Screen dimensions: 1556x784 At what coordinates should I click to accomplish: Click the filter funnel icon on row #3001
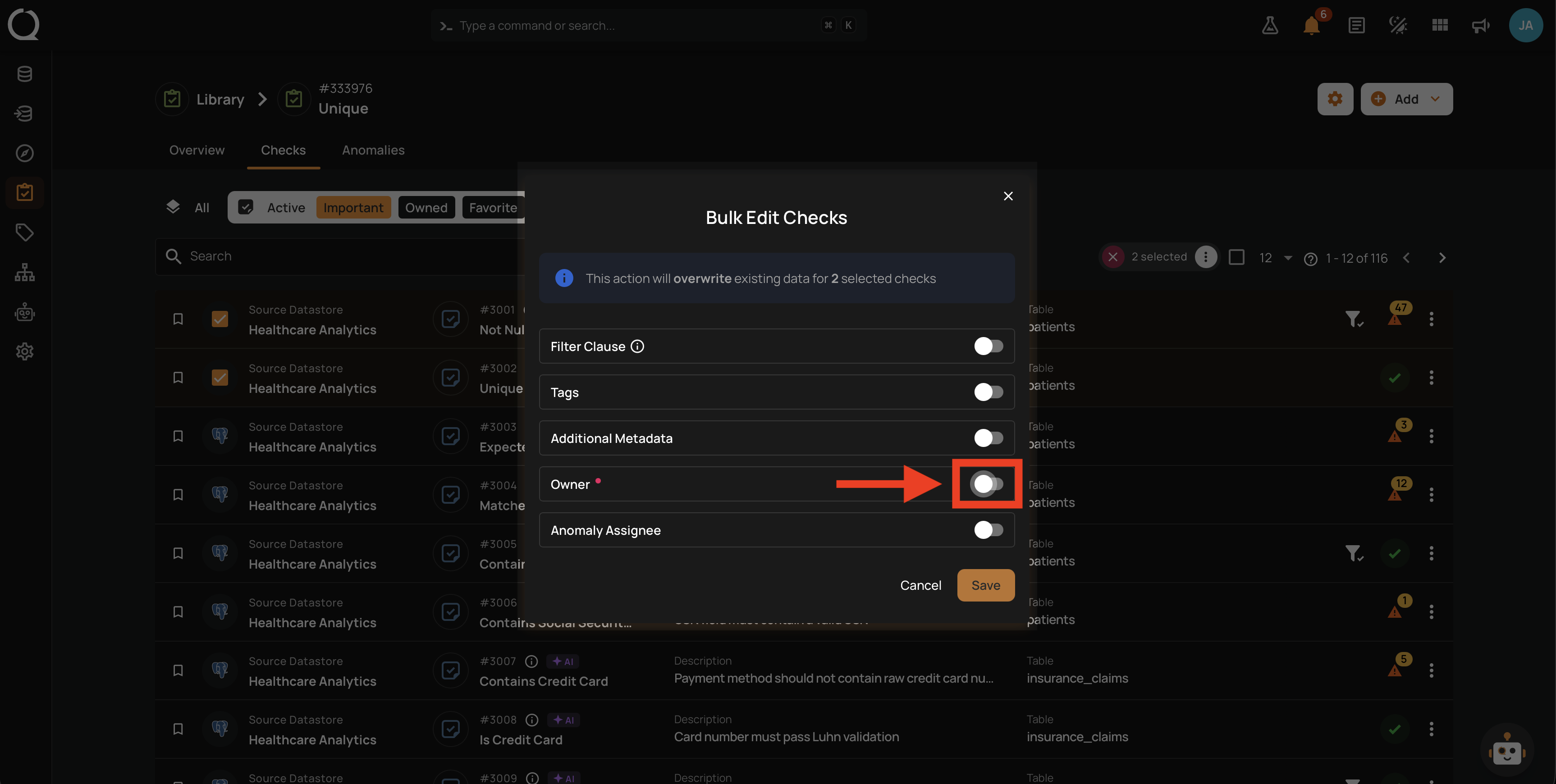(1354, 319)
